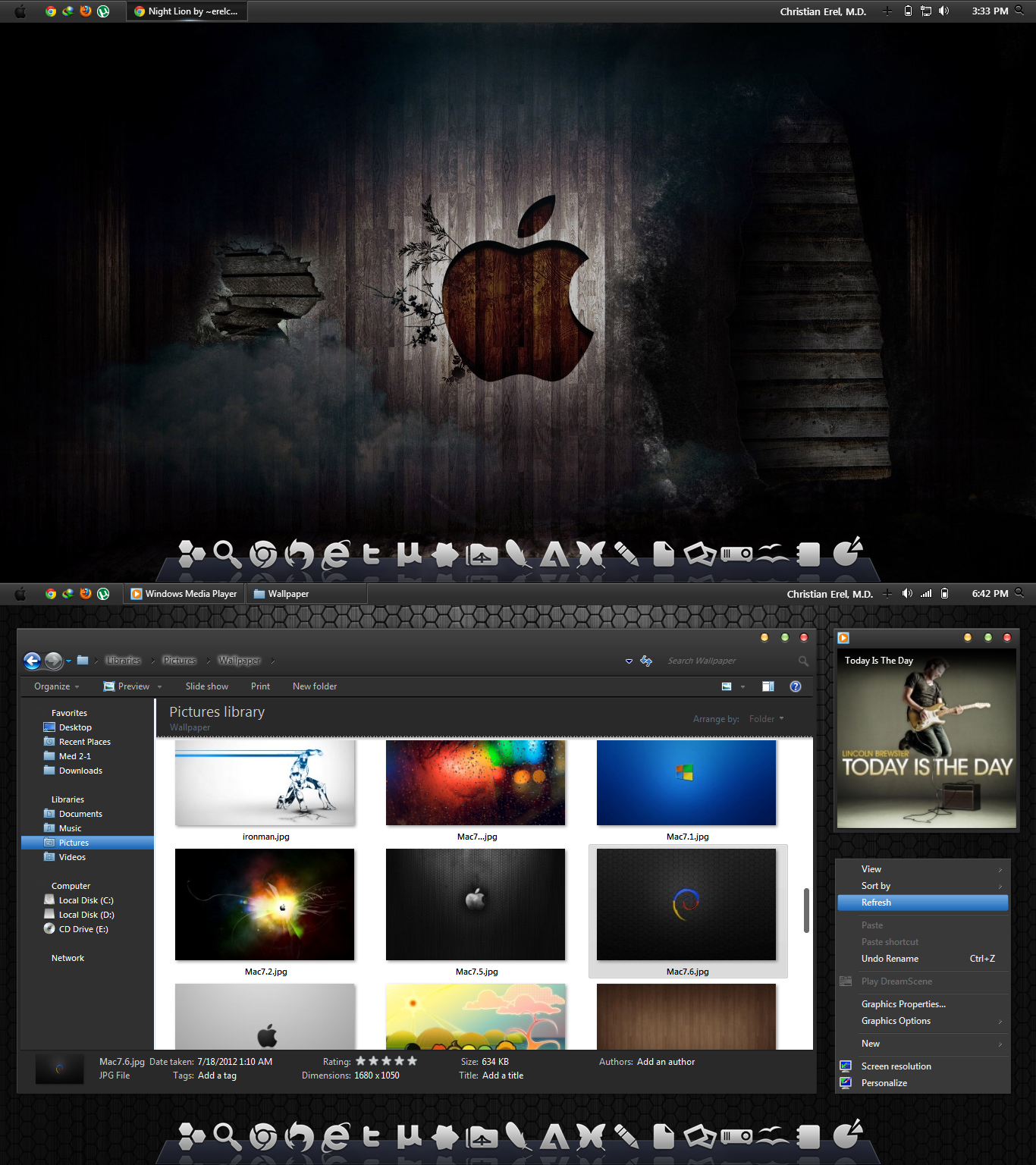This screenshot has height=1165, width=1036.
Task: Click the projector icon in dock below Explorer
Action: tap(736, 1137)
